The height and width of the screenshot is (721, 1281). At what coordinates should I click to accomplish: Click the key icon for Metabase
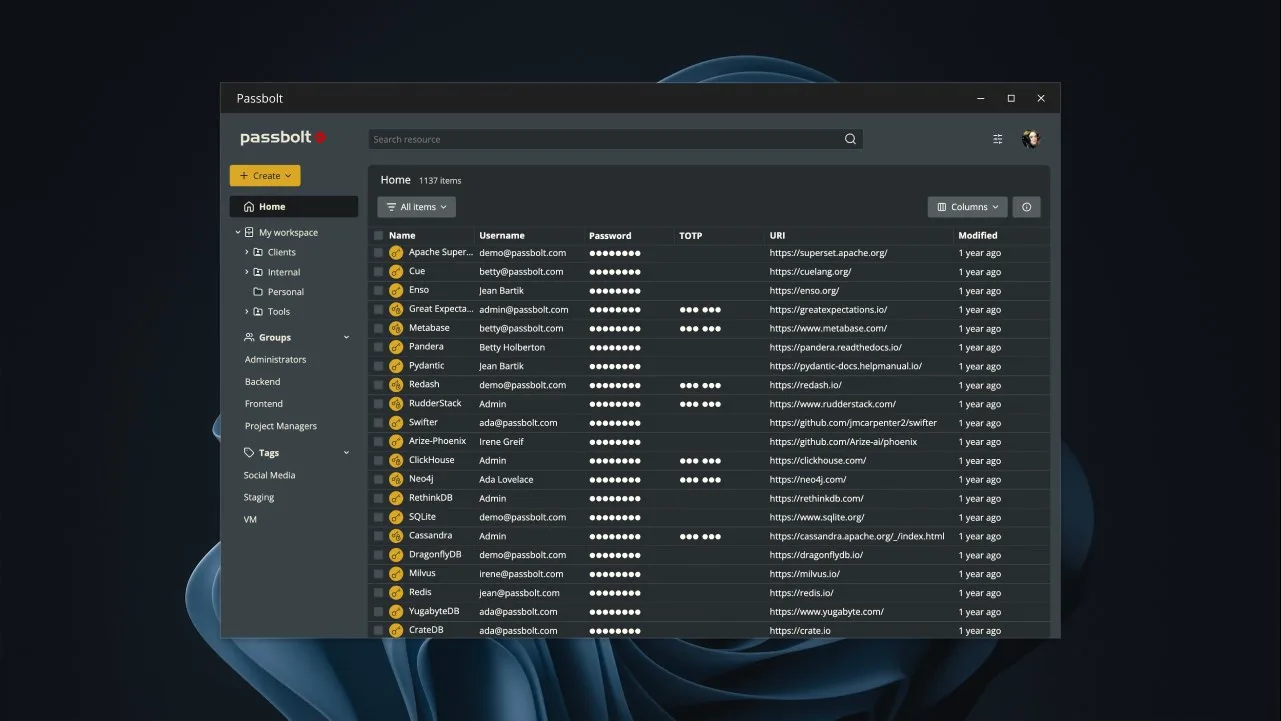(x=396, y=328)
